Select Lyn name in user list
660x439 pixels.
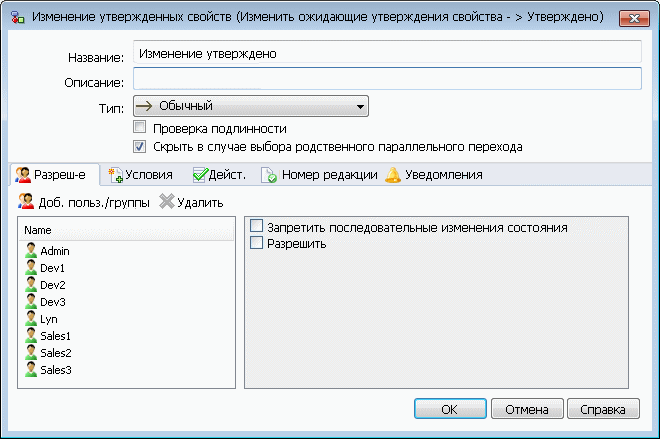coord(48,319)
